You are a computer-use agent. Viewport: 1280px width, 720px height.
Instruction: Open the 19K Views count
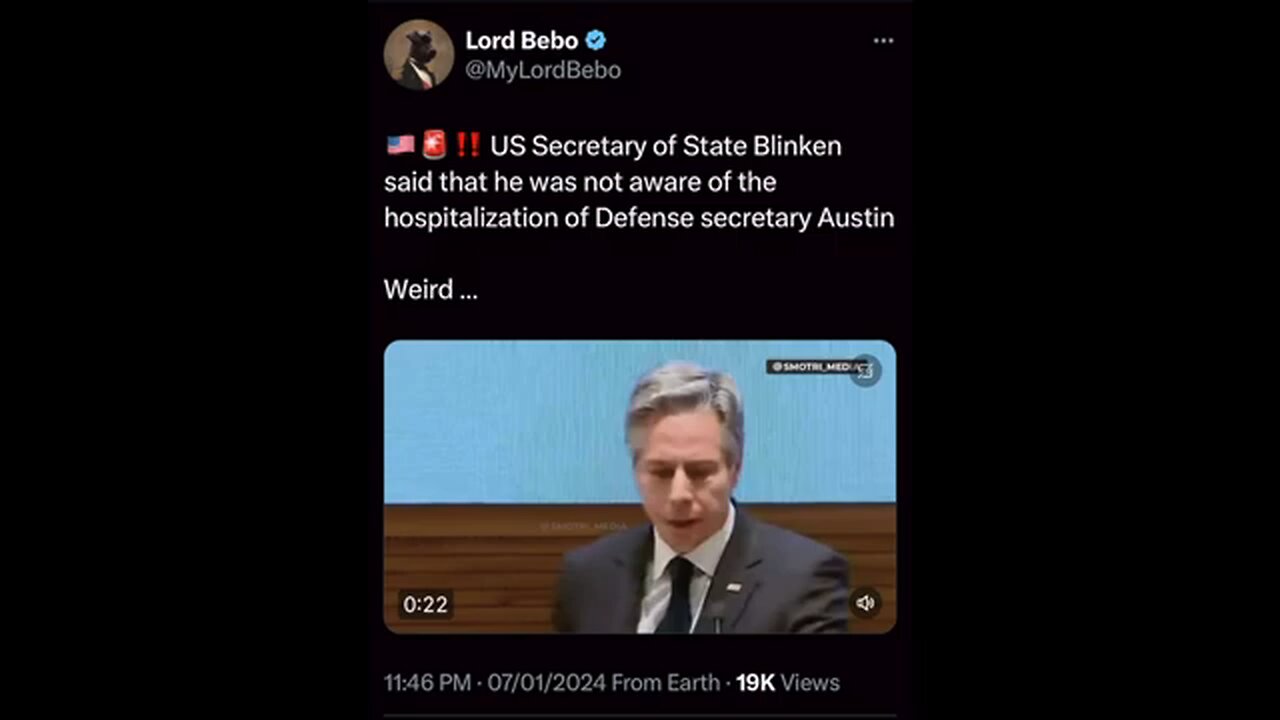(x=788, y=683)
